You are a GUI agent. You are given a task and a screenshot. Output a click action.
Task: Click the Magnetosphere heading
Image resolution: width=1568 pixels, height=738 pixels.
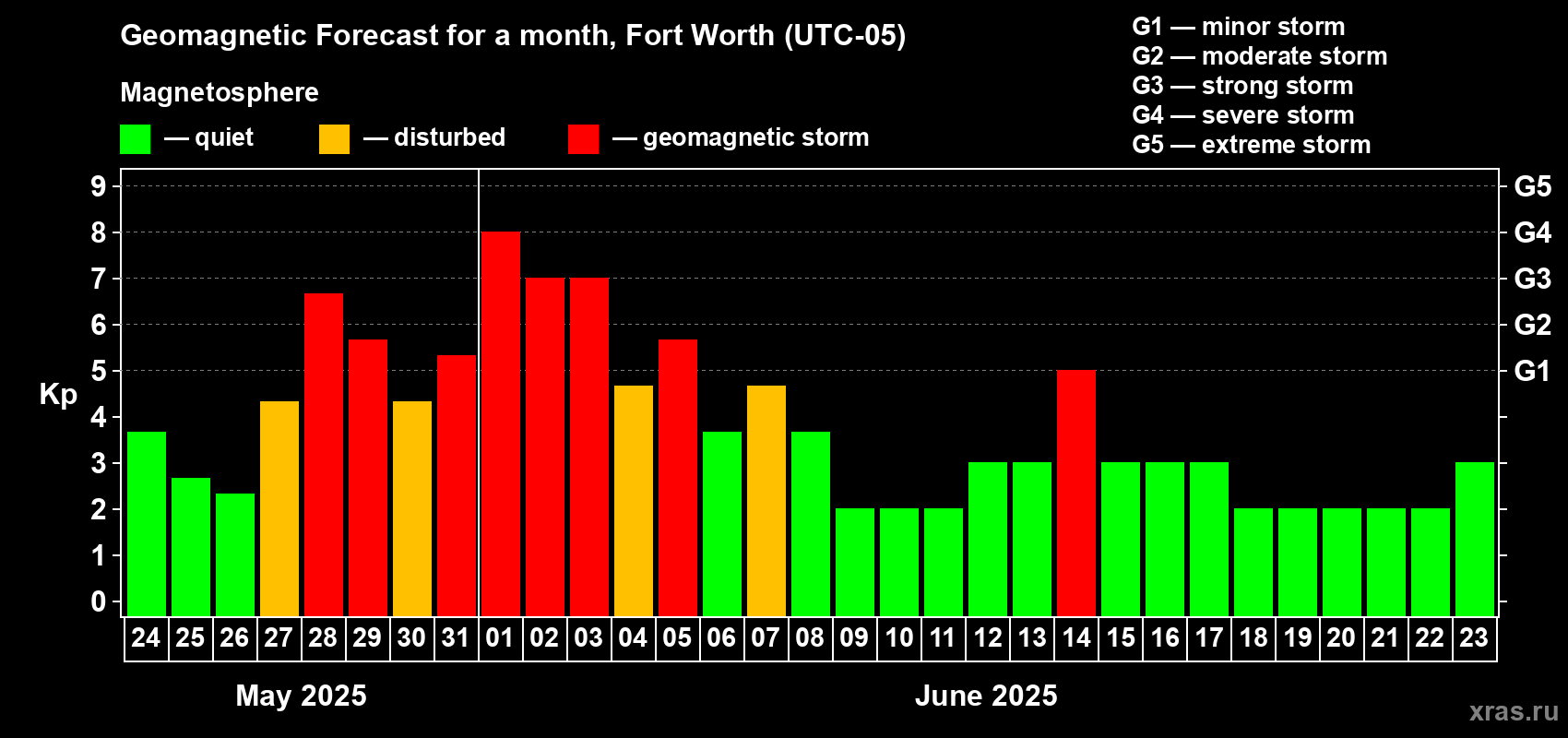pos(220,93)
